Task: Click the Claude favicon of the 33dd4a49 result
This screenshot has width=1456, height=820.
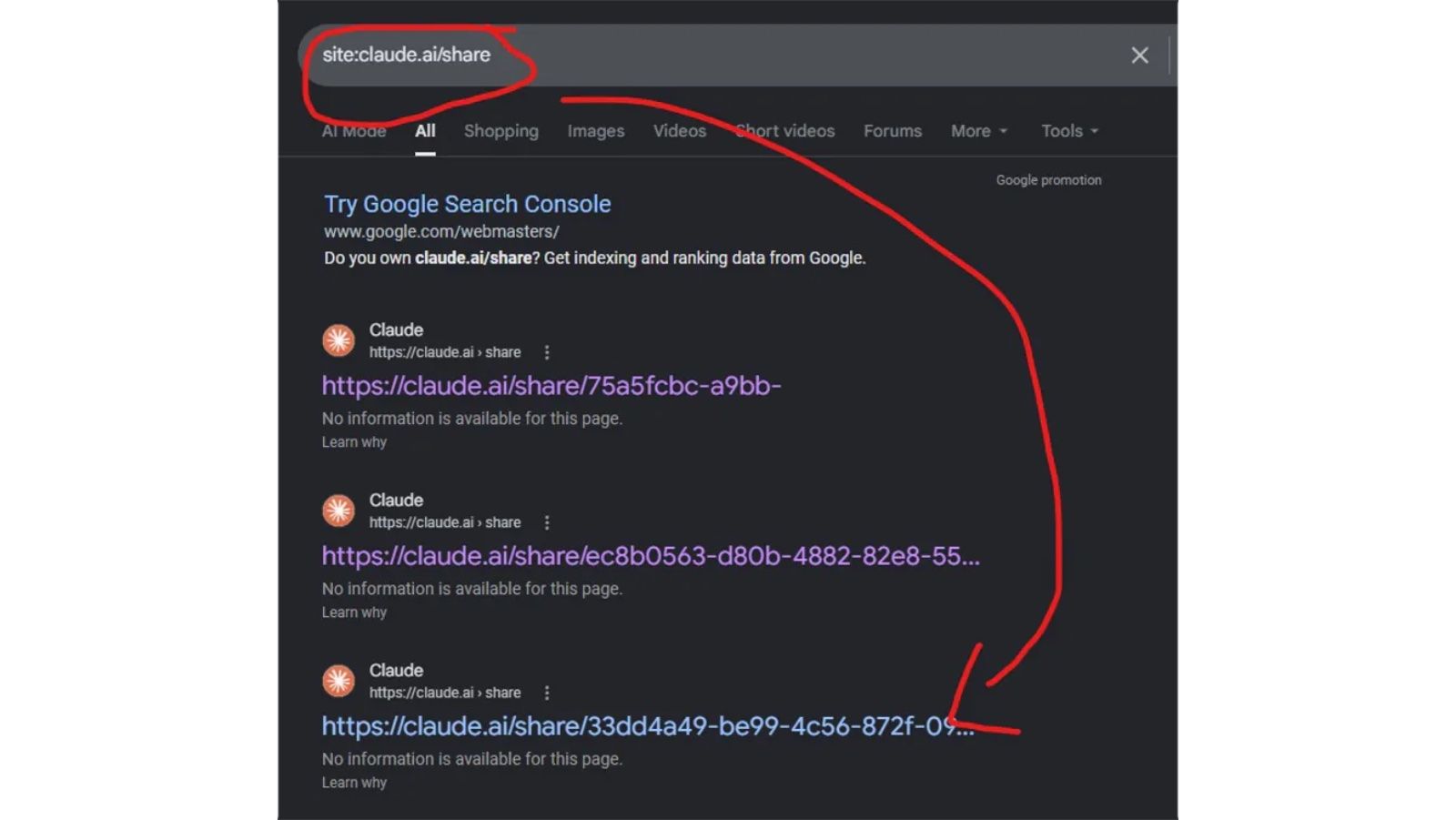Action: 339,681
